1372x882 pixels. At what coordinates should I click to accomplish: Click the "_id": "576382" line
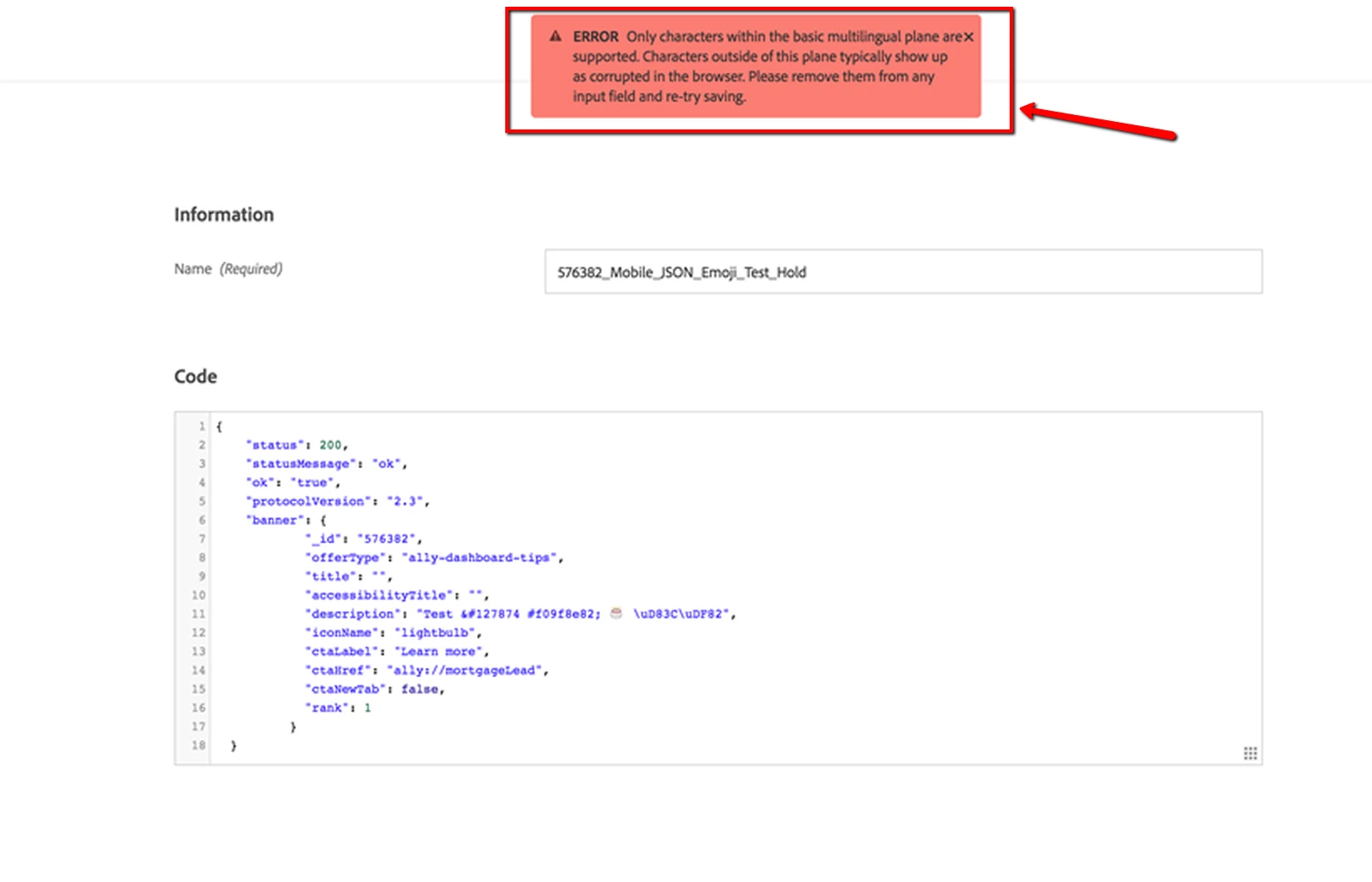coord(363,539)
